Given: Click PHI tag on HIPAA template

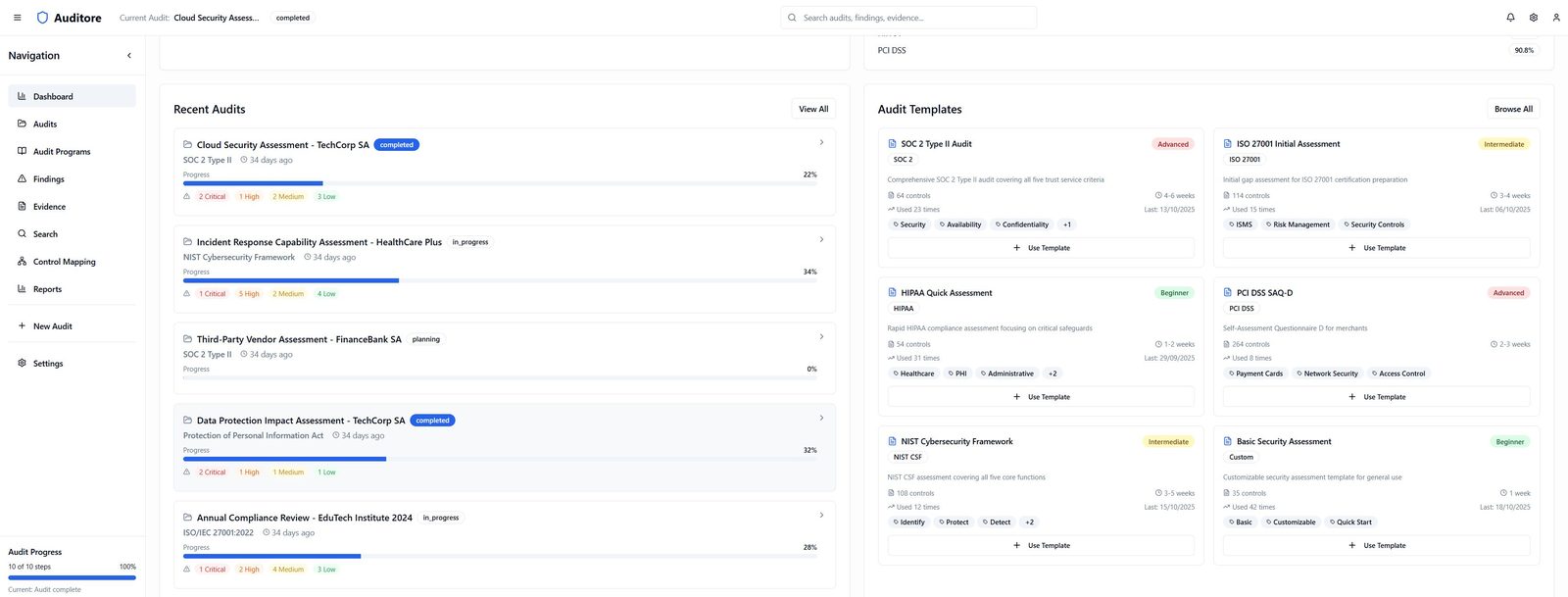Looking at the screenshot, I should tap(956, 373).
